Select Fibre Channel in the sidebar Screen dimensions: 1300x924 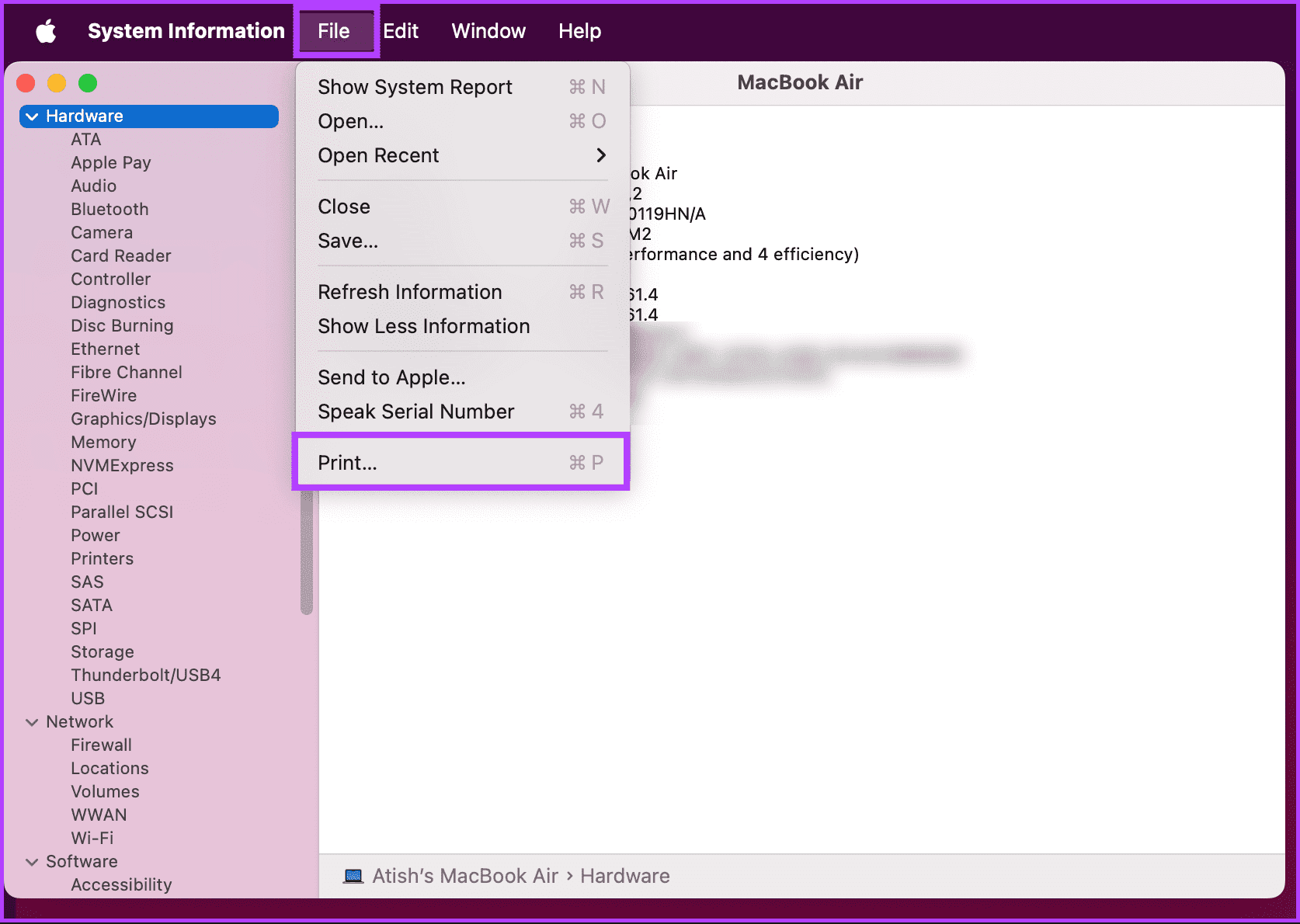click(127, 373)
